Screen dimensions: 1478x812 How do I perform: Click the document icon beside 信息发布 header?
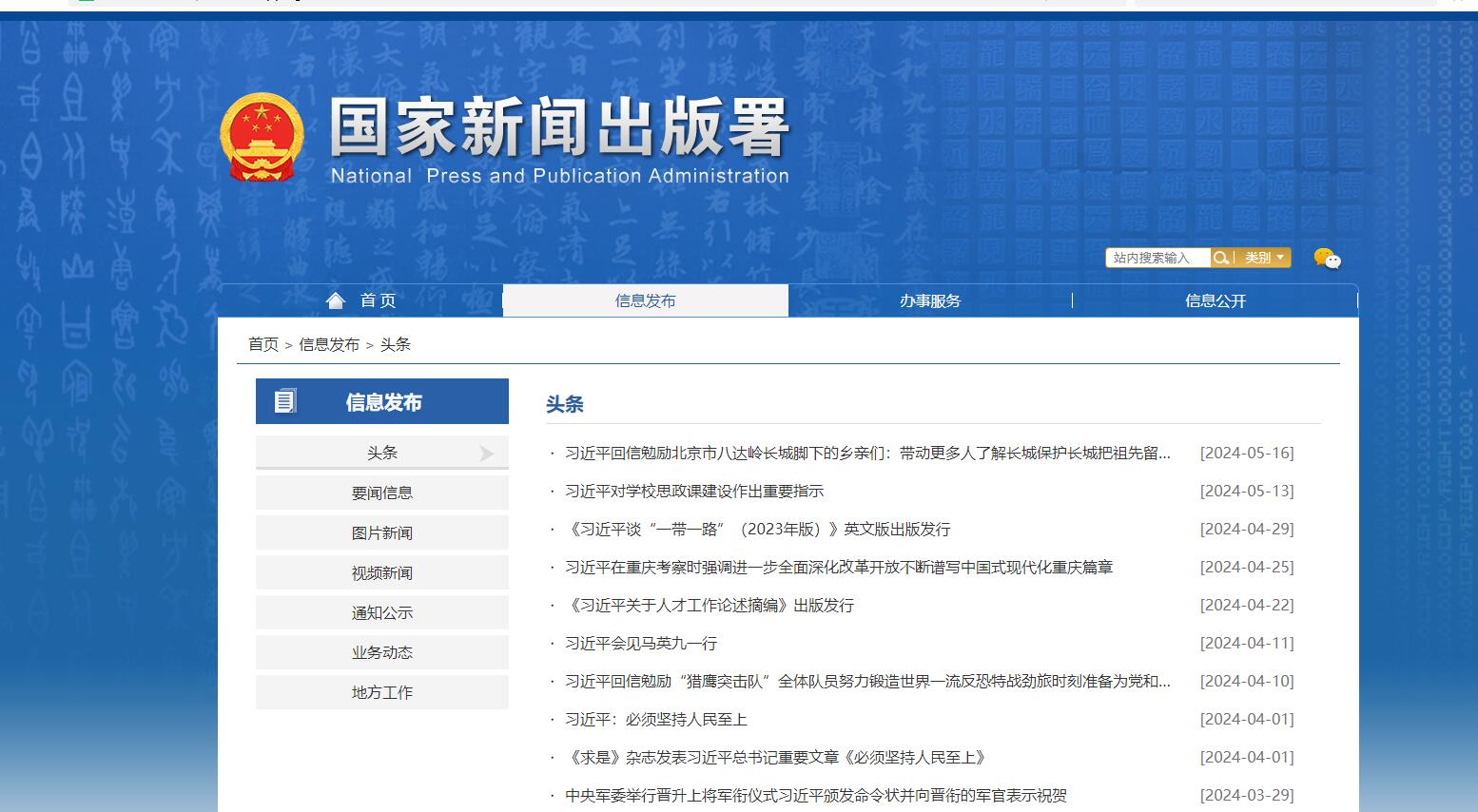(285, 401)
